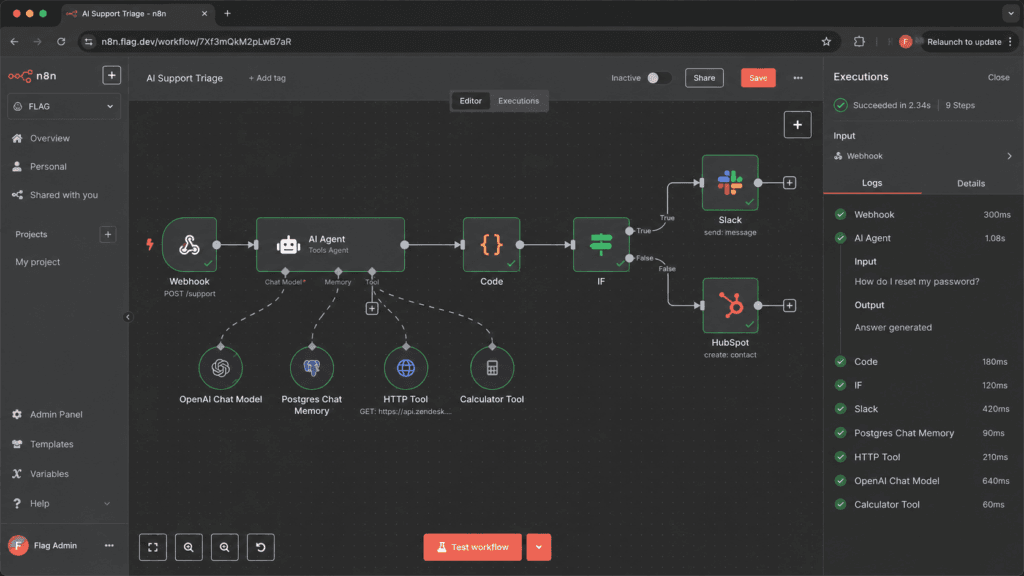This screenshot has width=1024, height=576.
Task: Click the Save button
Action: point(758,78)
